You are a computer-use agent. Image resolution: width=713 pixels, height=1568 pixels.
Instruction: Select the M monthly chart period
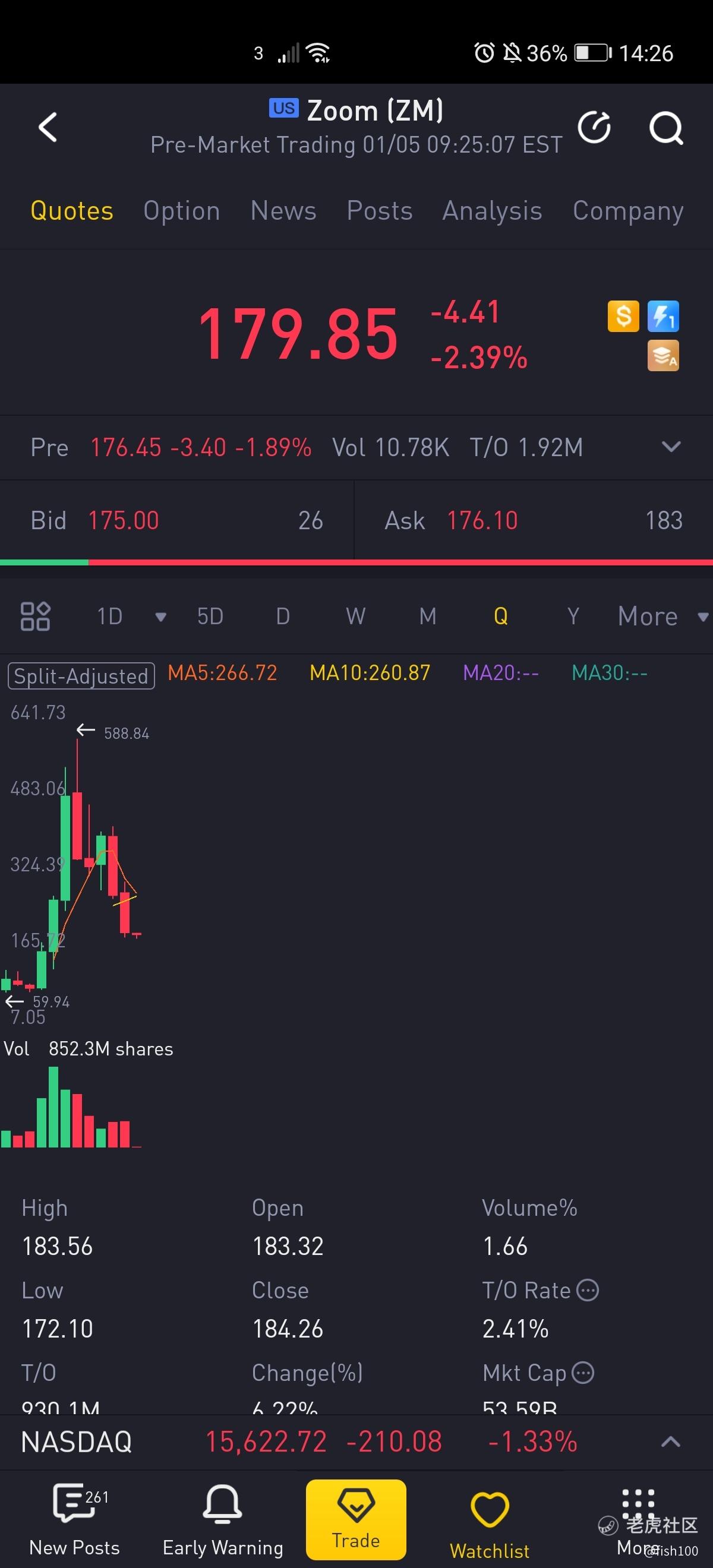(427, 616)
